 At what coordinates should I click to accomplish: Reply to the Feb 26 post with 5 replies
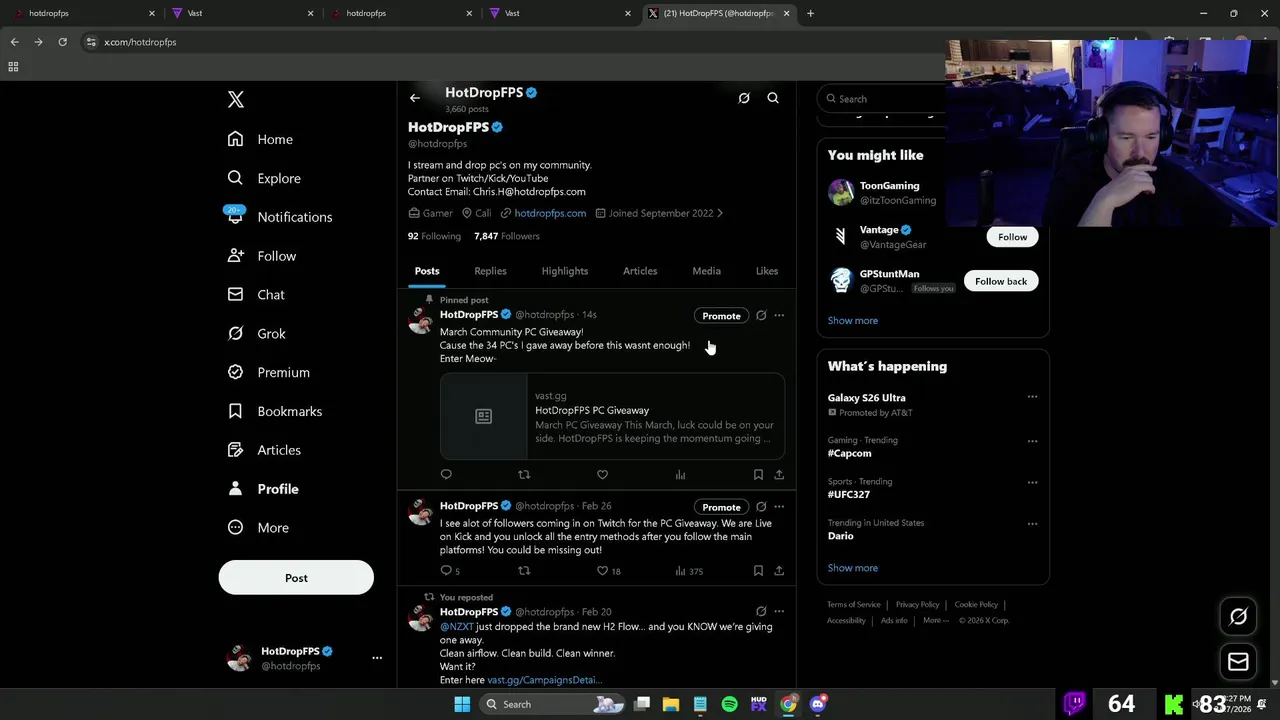click(x=450, y=571)
